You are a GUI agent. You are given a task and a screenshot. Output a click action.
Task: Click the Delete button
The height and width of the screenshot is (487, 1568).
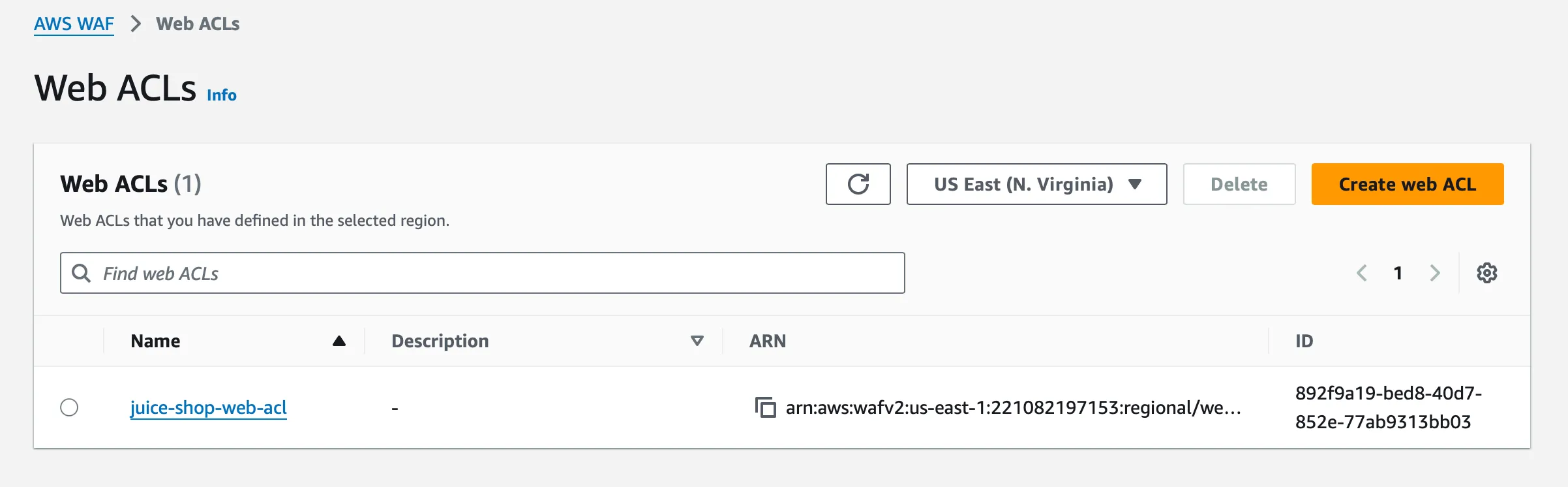point(1239,184)
